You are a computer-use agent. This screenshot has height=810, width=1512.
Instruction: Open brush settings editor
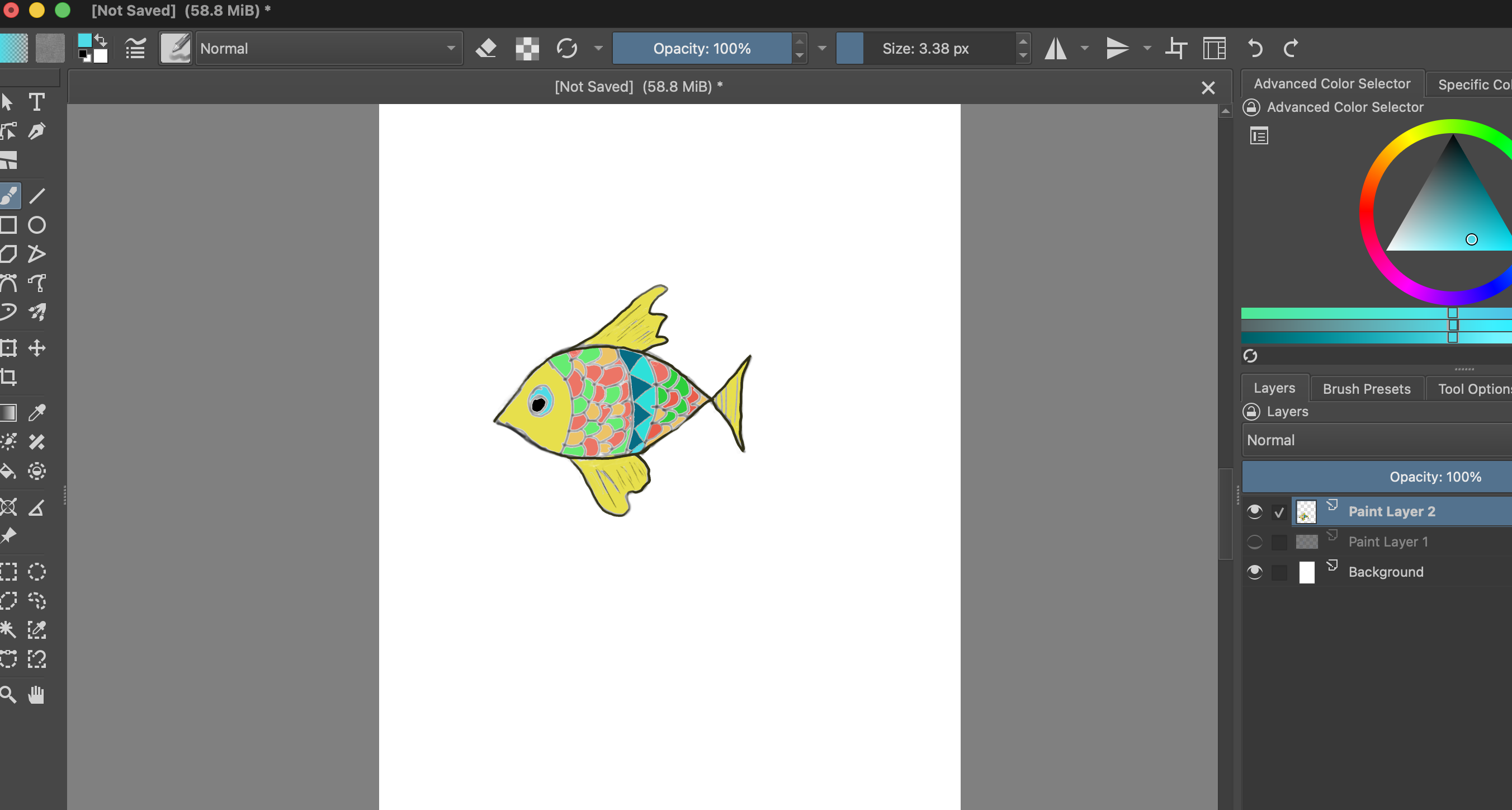pyautogui.click(x=135, y=48)
